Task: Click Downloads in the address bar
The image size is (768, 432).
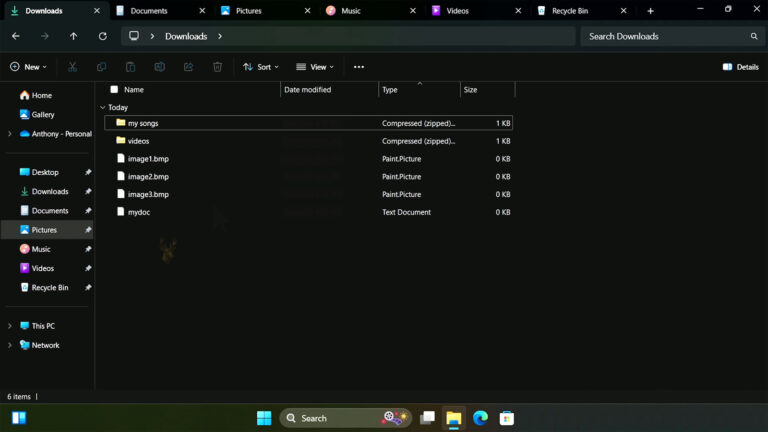Action: coord(186,36)
